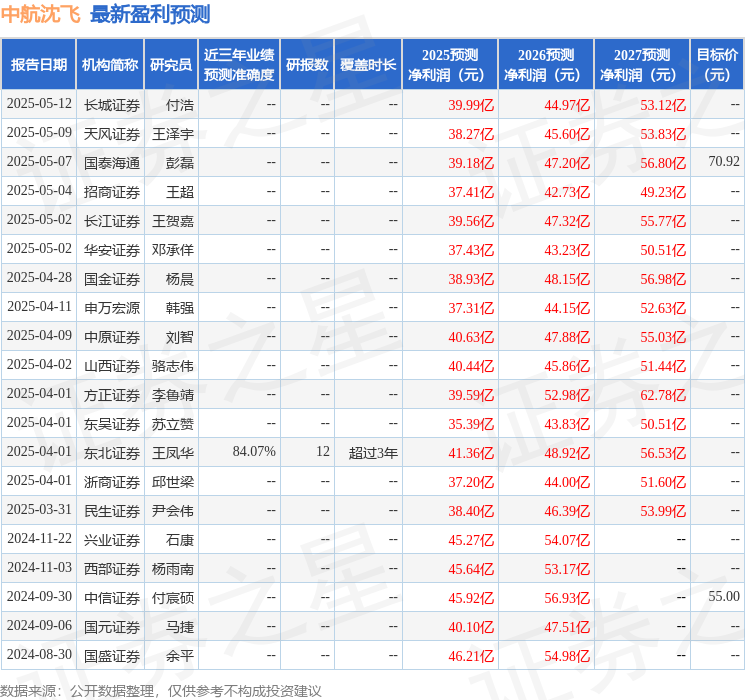
Task: Click the 2026预测净利润 header
Action: 546,65
